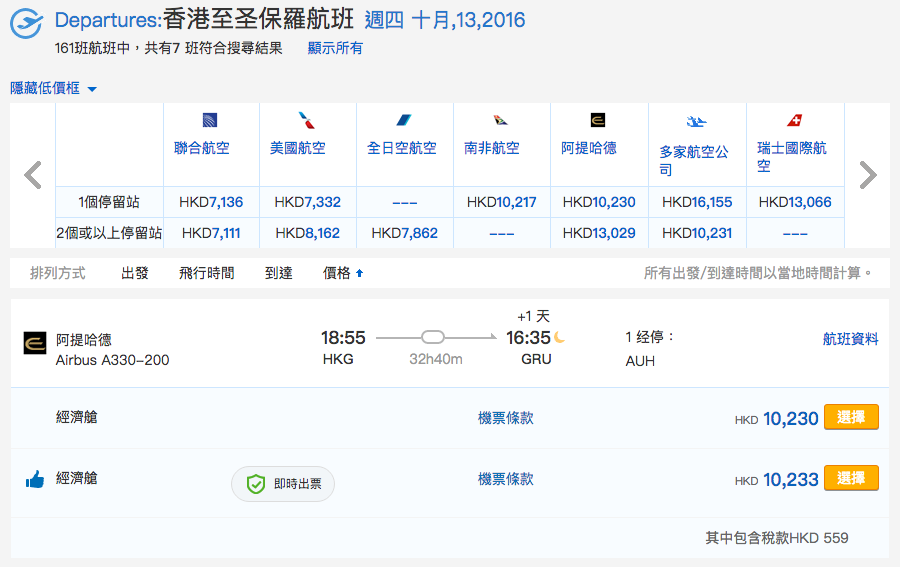The image size is (900, 567).
Task: Click the Swiss (瑞士國際航空) logo icon
Action: point(794,120)
